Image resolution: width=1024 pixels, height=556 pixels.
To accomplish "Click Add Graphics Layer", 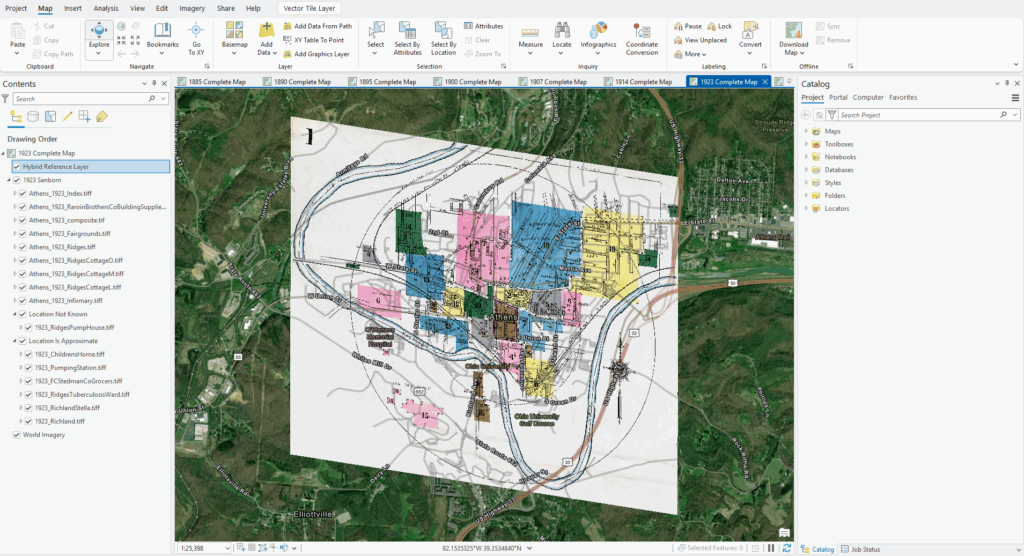I will coord(316,54).
